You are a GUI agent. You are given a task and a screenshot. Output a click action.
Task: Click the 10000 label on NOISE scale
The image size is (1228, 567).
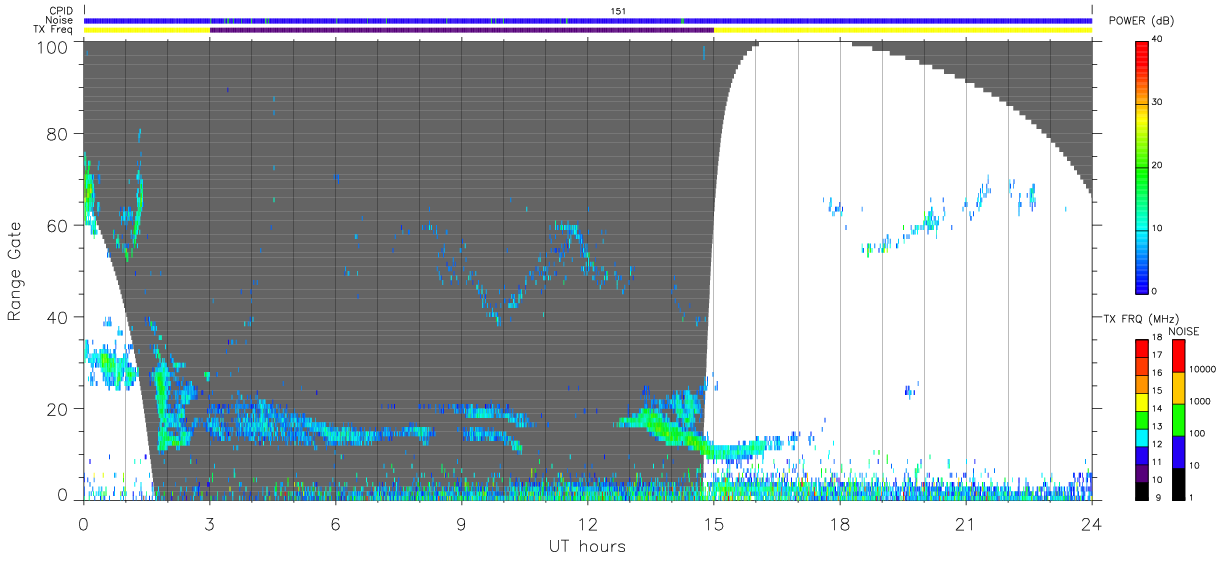[1204, 369]
